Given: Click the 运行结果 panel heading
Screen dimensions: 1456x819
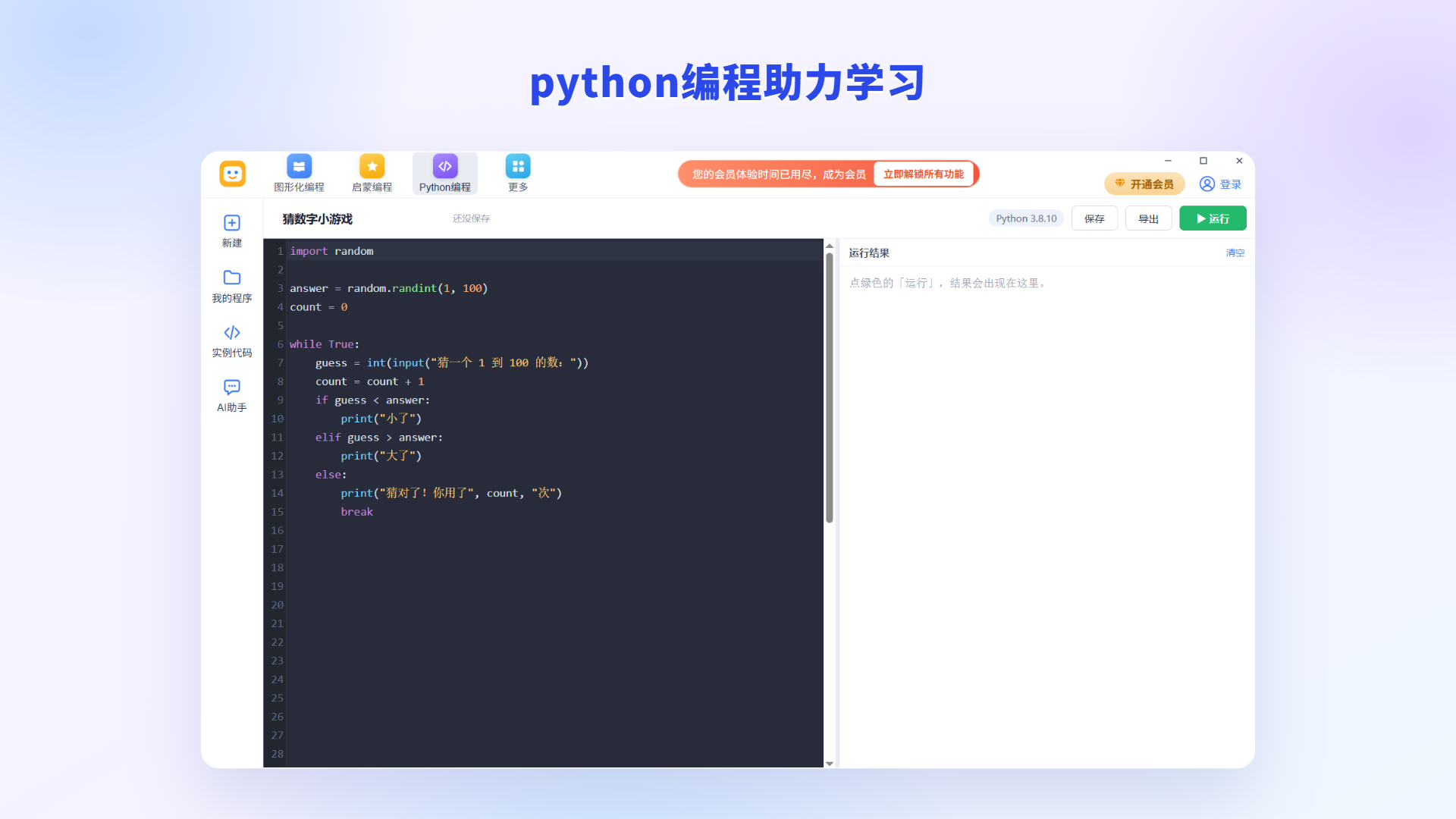Looking at the screenshot, I should pyautogui.click(x=869, y=253).
